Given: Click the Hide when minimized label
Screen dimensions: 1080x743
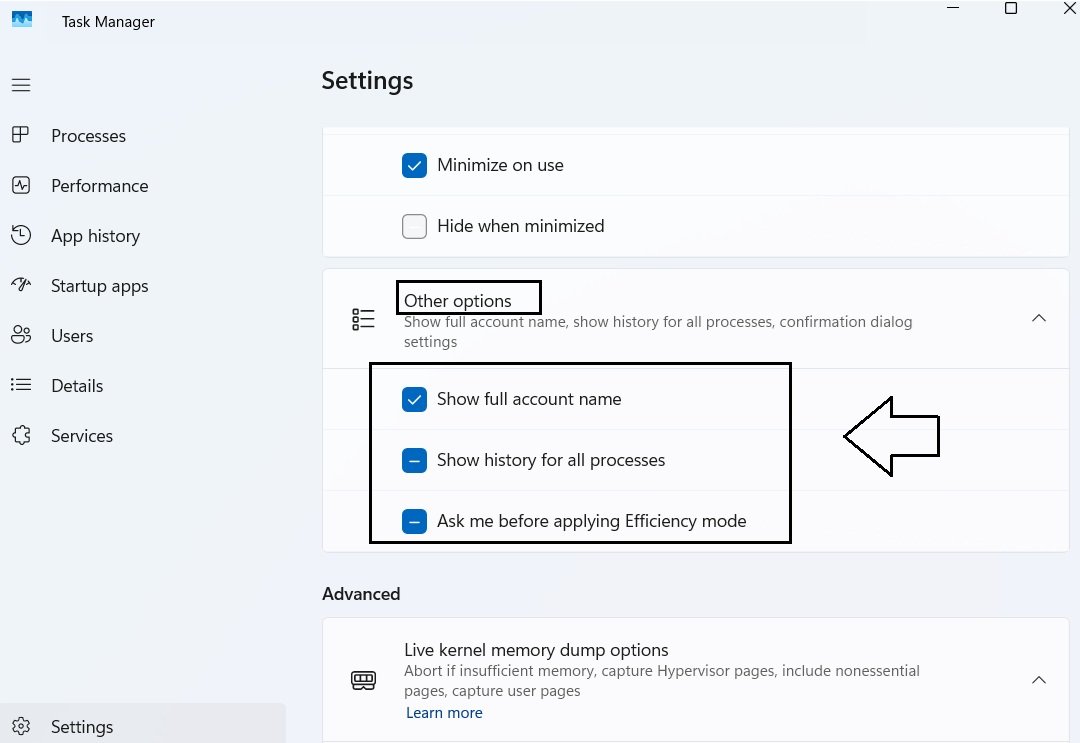Looking at the screenshot, I should (x=521, y=226).
